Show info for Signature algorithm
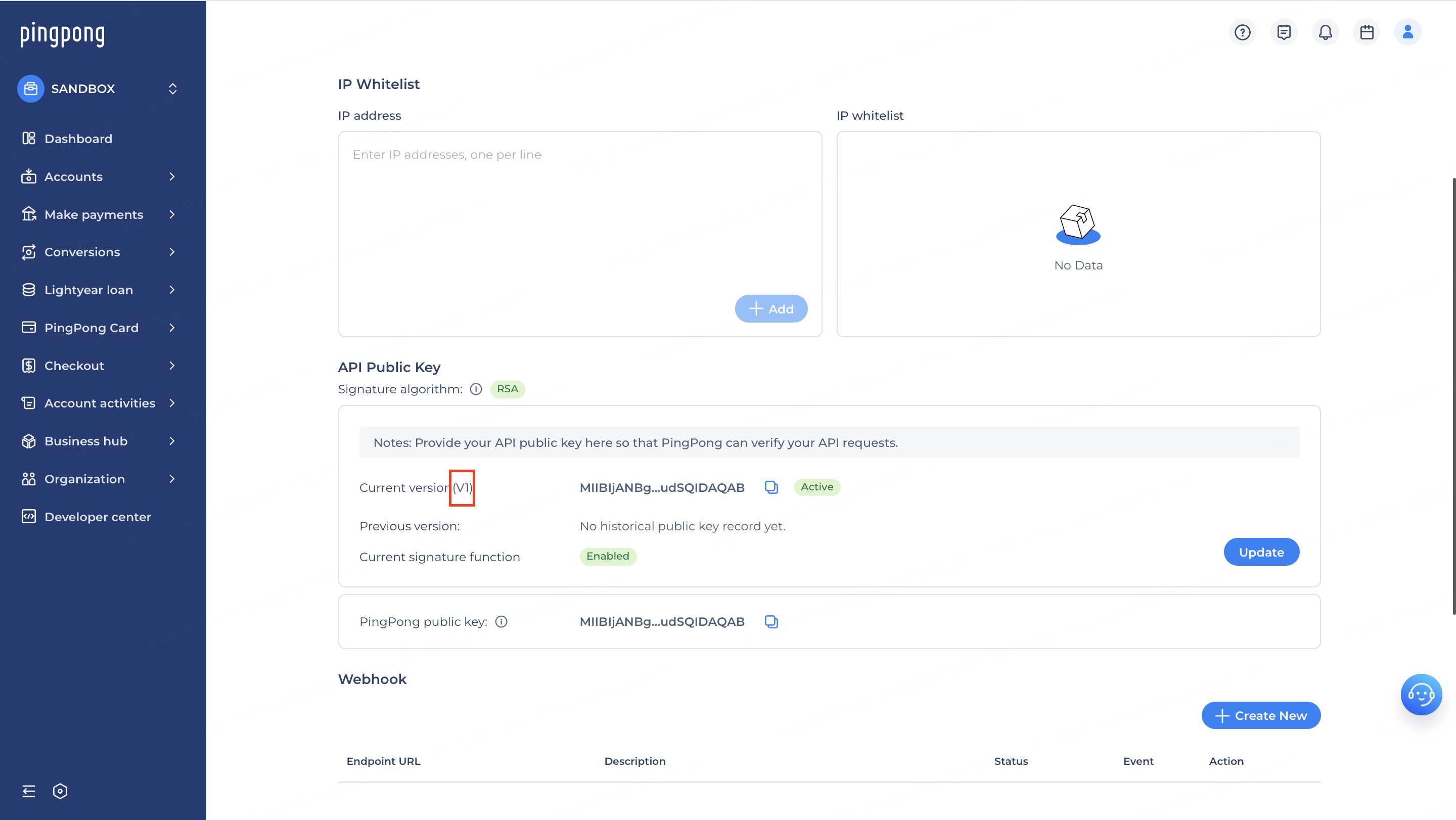 pyautogui.click(x=476, y=389)
